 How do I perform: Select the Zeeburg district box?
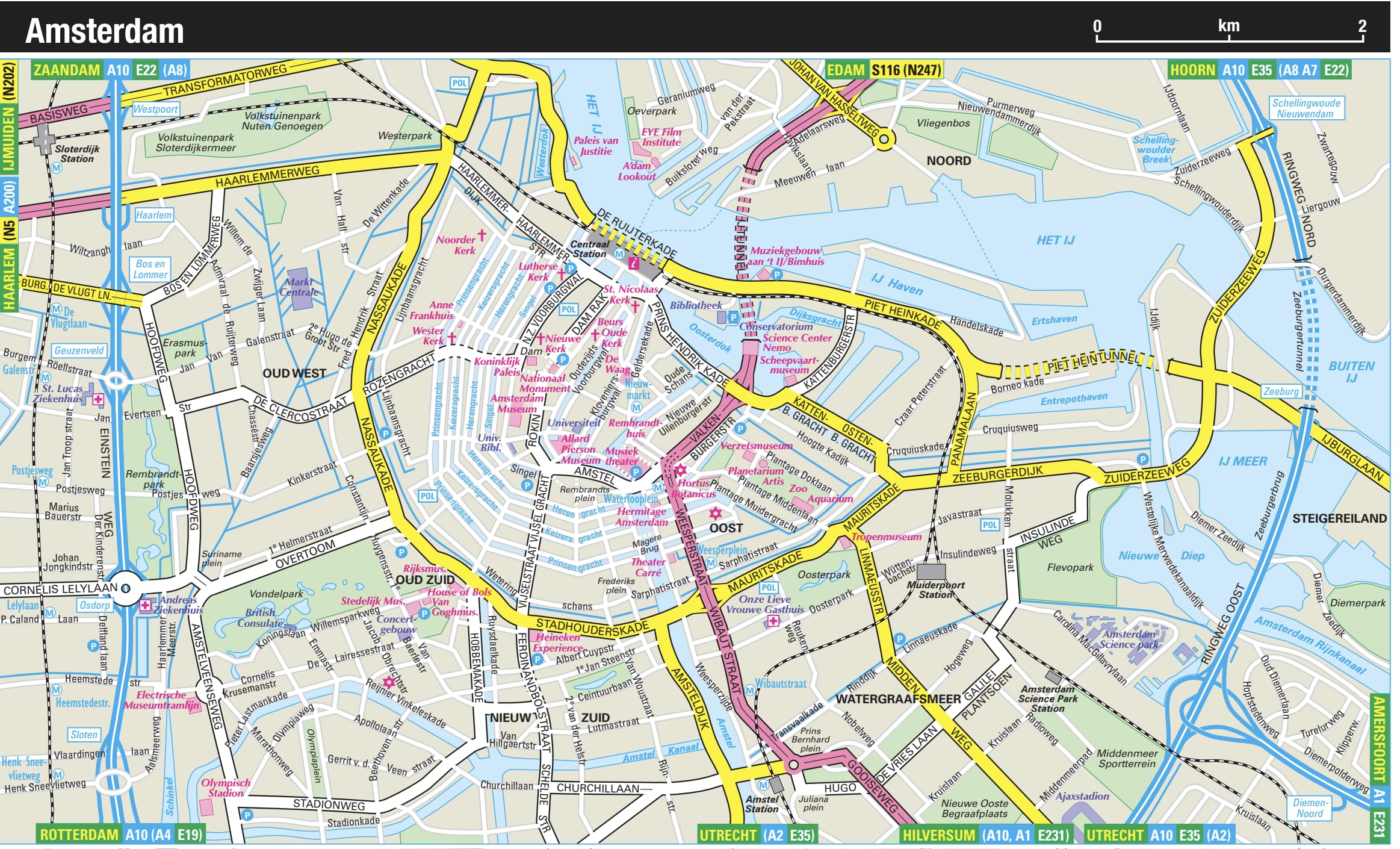click(1281, 391)
